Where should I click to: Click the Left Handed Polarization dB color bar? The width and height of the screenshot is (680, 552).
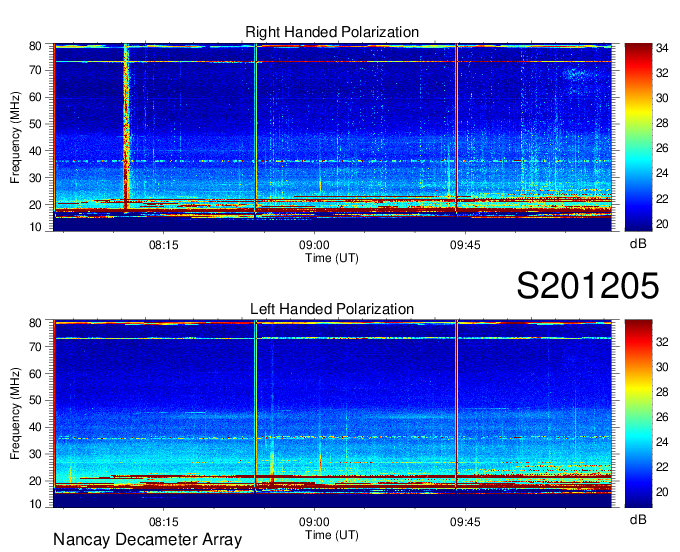(x=638, y=414)
